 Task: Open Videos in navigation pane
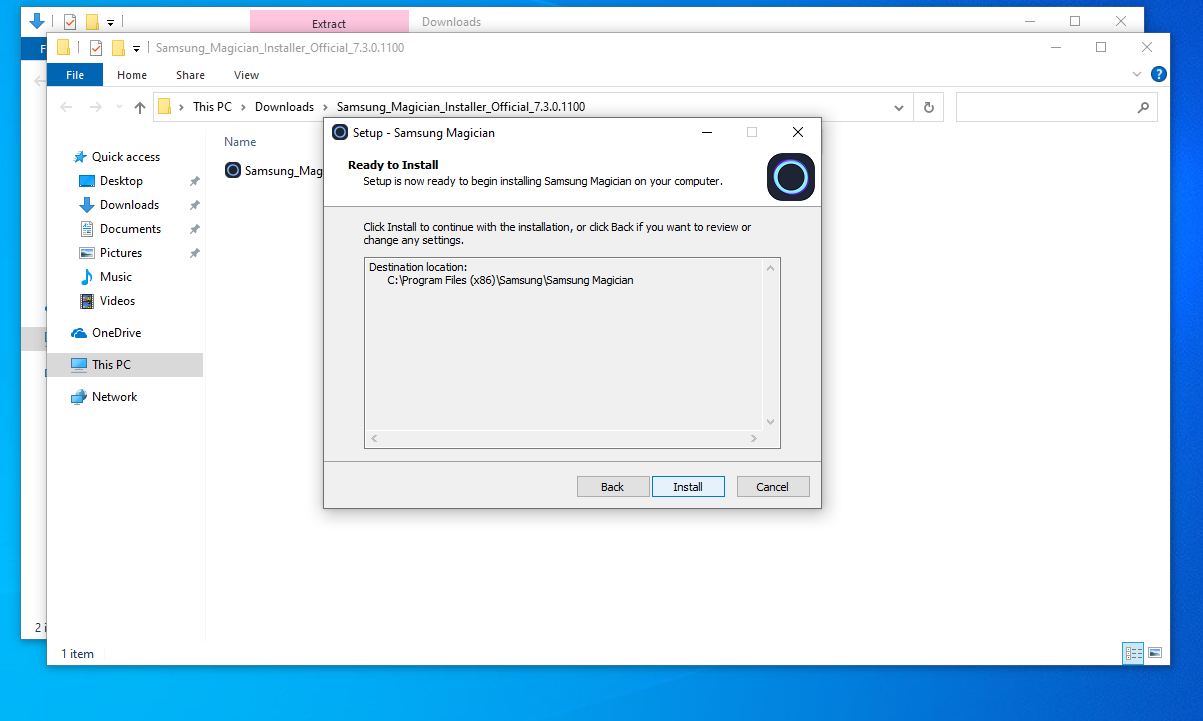(x=117, y=301)
